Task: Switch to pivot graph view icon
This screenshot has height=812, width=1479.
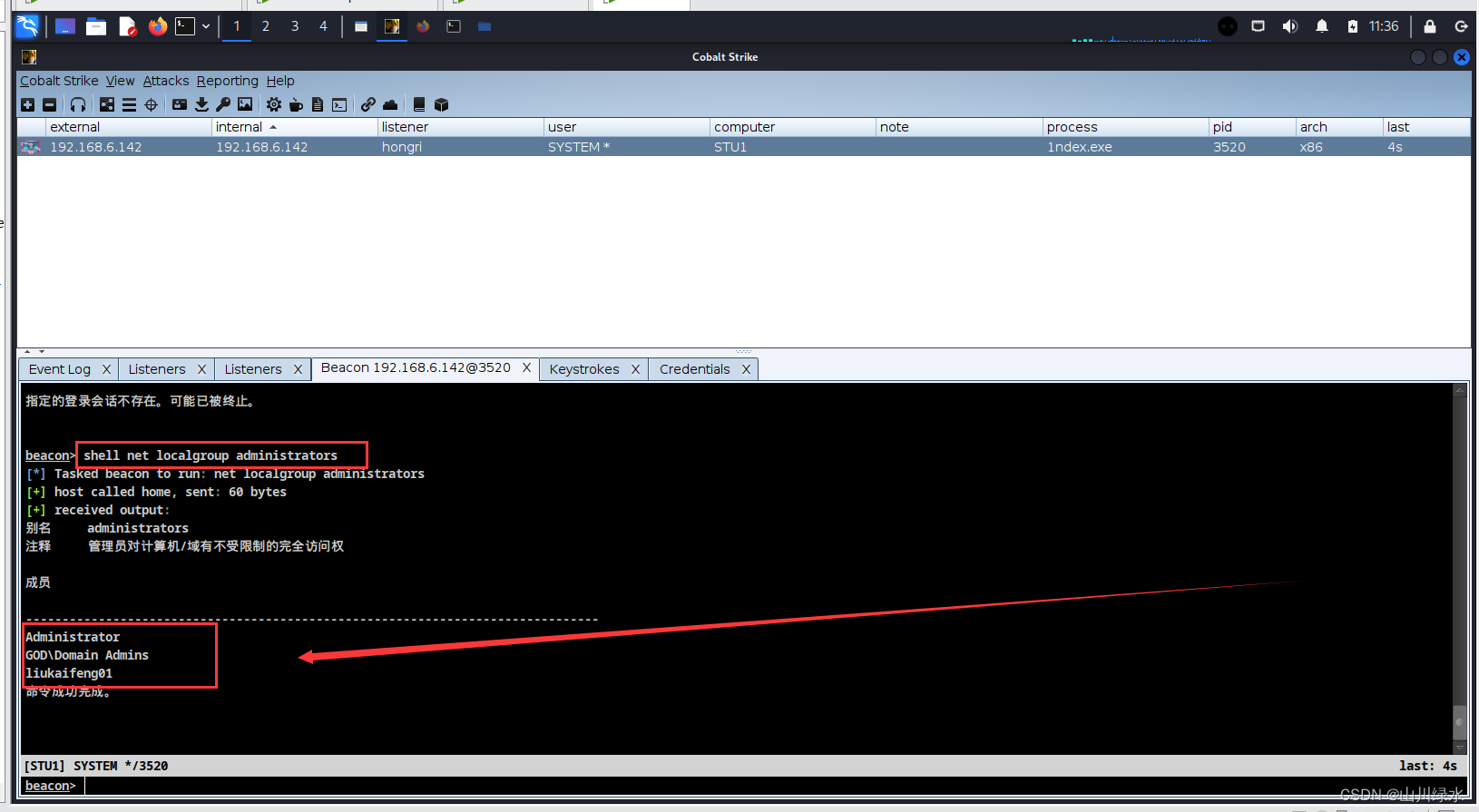Action: pyautogui.click(x=107, y=105)
